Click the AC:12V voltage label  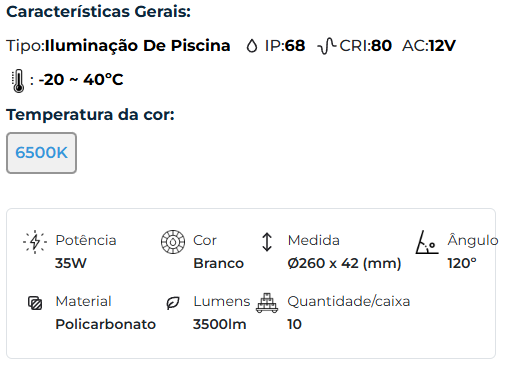click(x=429, y=46)
